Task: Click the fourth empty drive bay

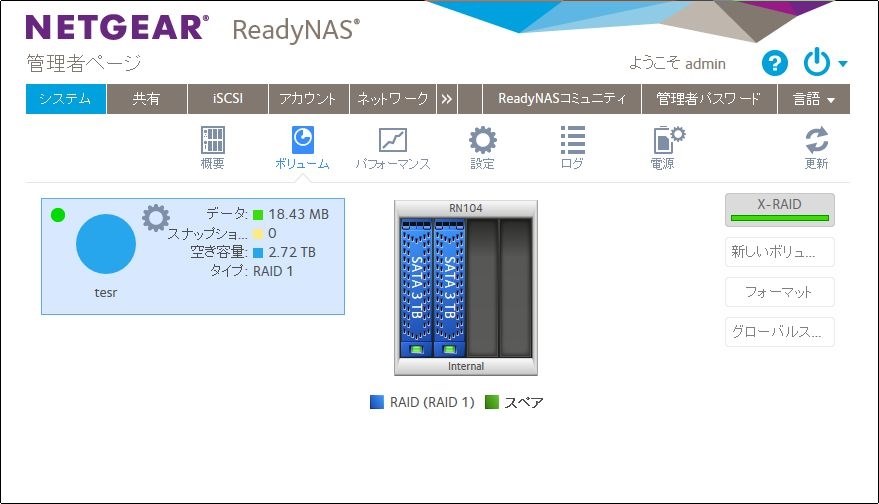Action: [x=516, y=288]
